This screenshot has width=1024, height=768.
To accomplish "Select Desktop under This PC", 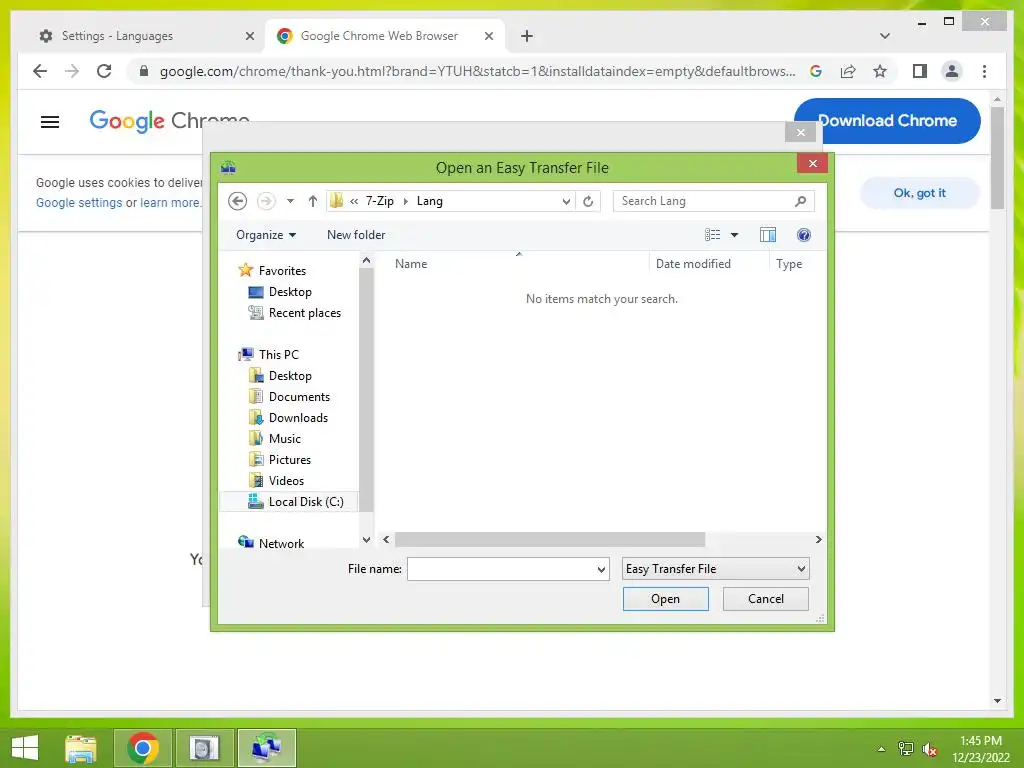I will [x=290, y=376].
